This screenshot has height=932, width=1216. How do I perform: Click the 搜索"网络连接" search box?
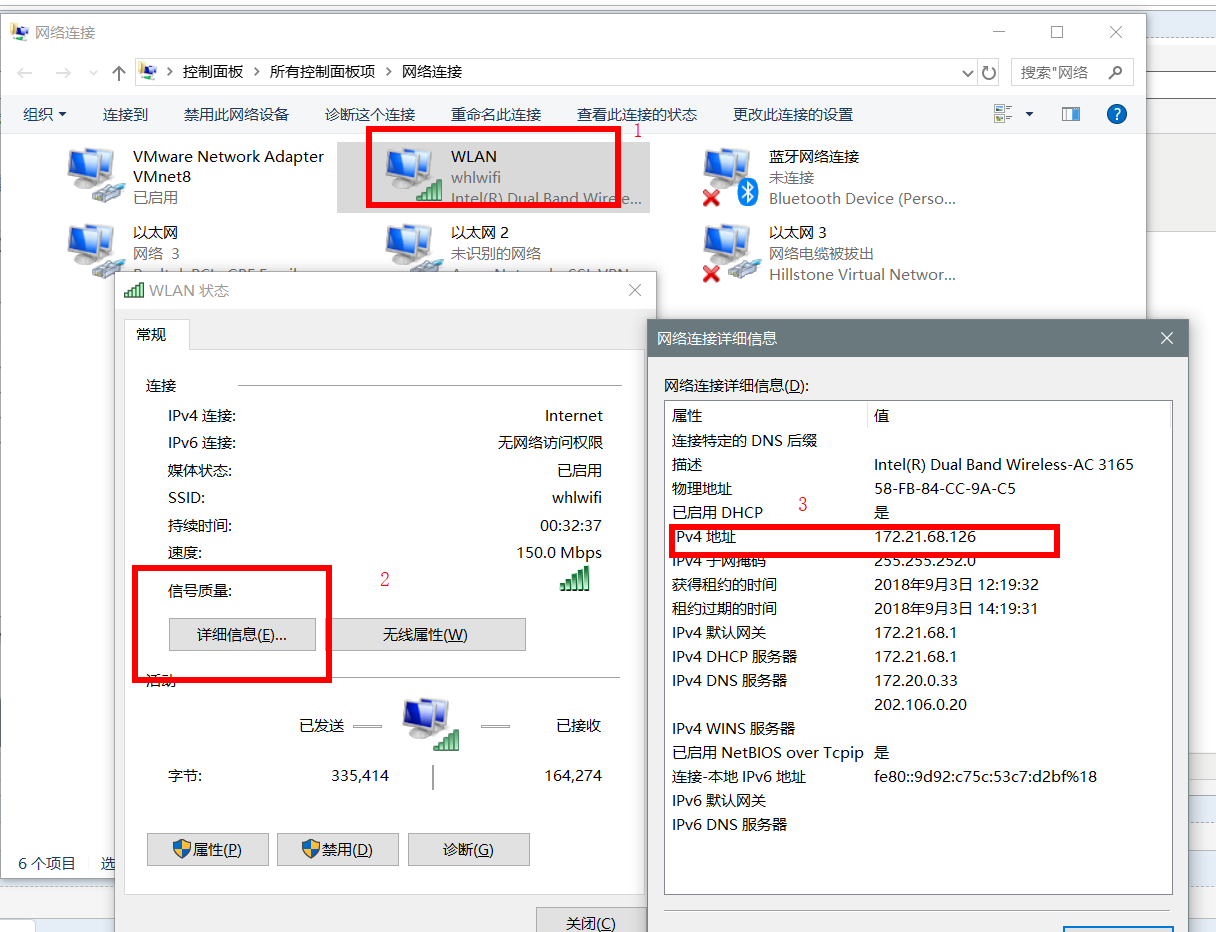tap(1073, 72)
